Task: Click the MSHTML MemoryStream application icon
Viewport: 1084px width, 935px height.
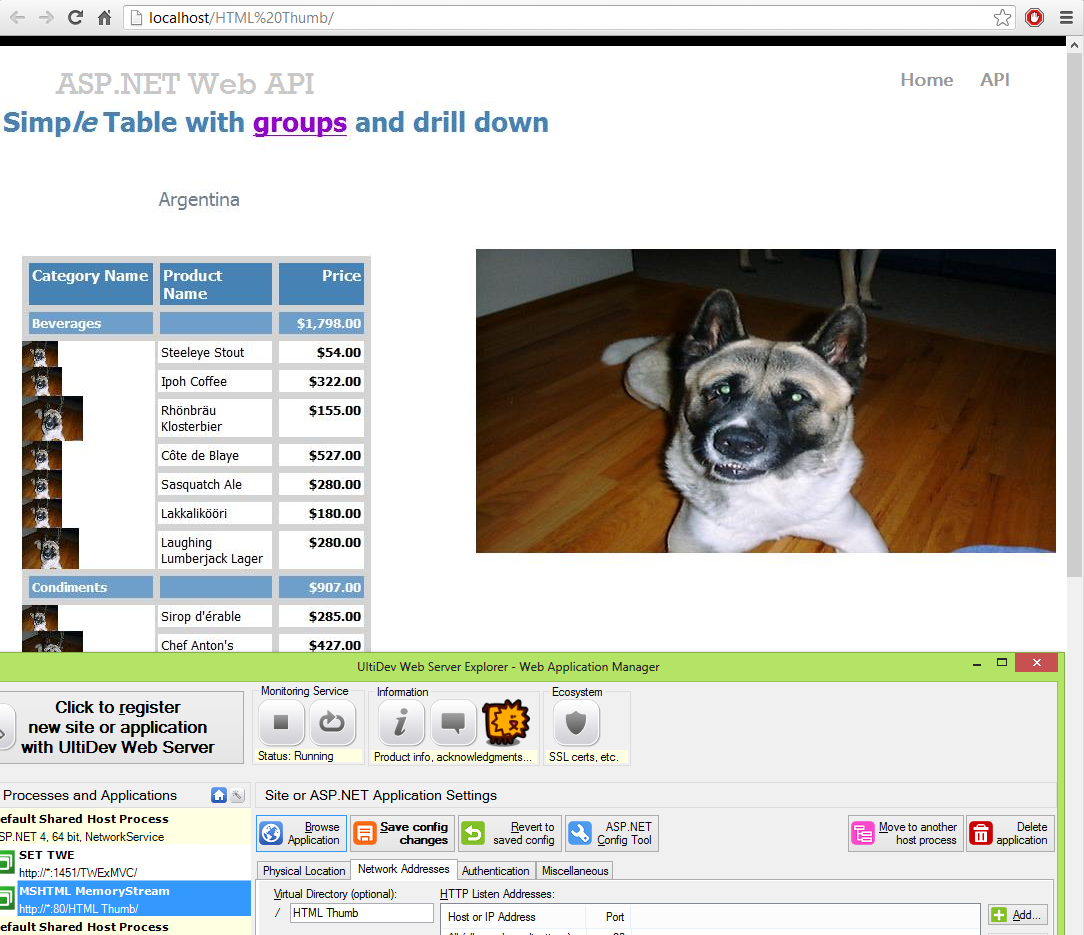Action: click(x=6, y=898)
